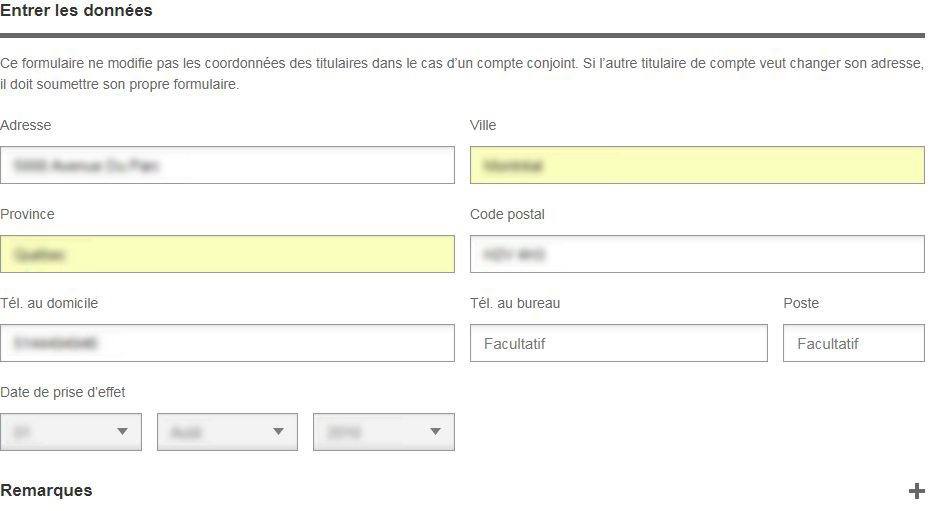This screenshot has height=511, width=930.
Task: Click the Date de prise d'effet label
Action: pos(63,392)
